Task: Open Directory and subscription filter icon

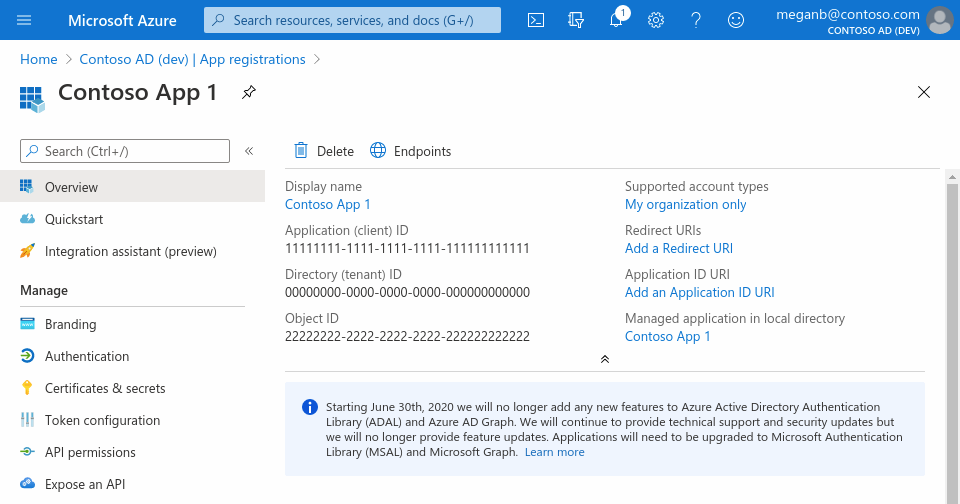Action: pos(576,20)
